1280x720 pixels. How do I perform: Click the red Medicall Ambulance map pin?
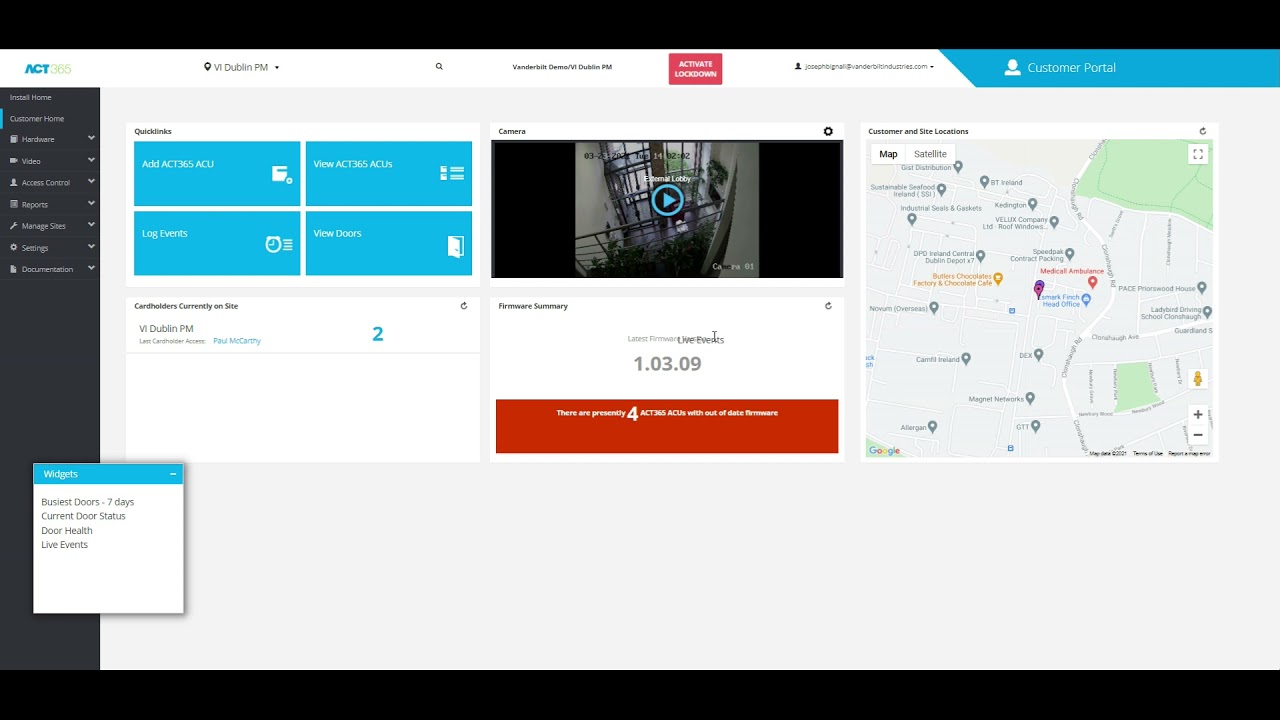[1092, 283]
